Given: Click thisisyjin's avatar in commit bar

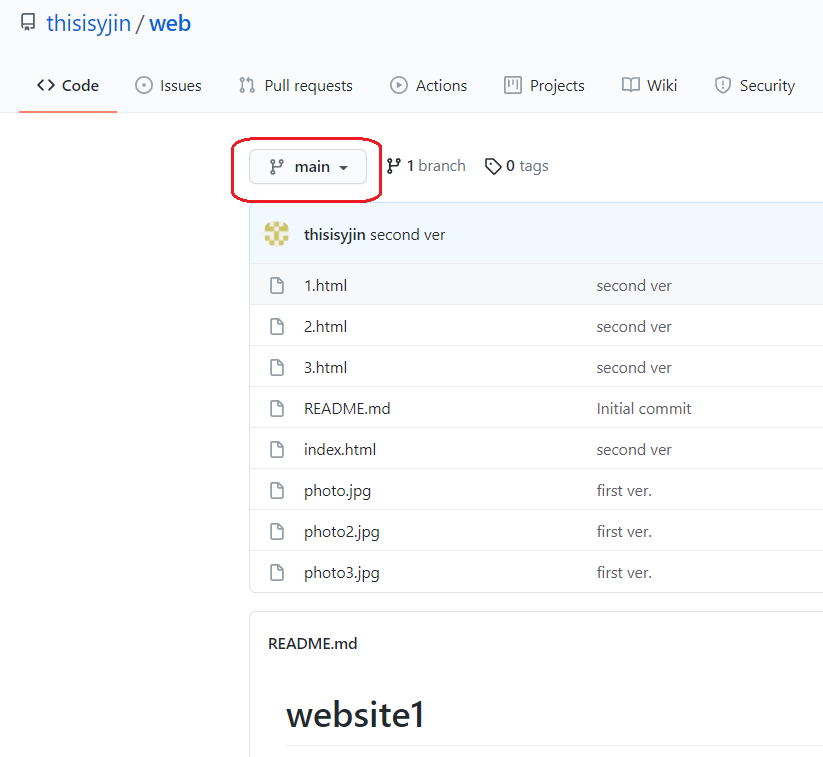Looking at the screenshot, I should (x=277, y=234).
